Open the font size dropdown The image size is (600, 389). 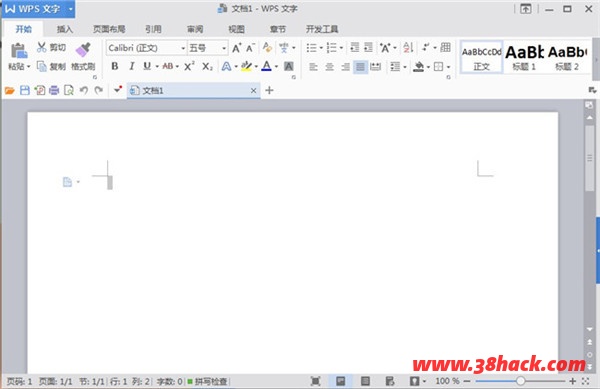(224, 48)
